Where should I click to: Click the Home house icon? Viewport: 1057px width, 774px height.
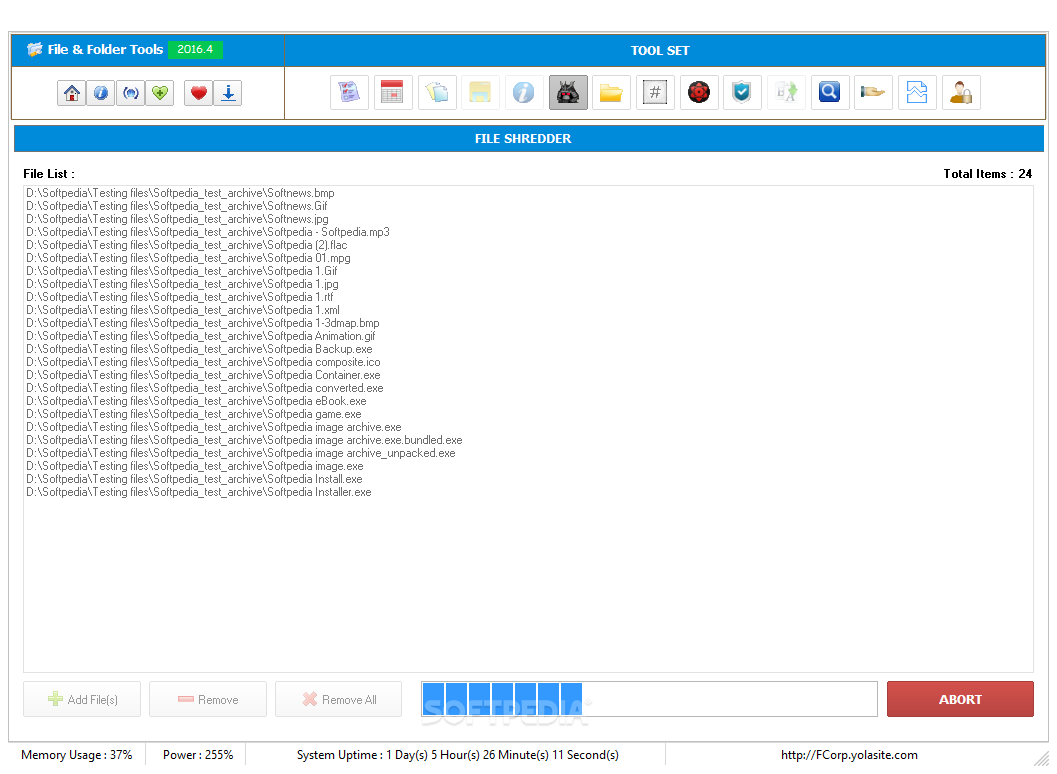click(x=71, y=93)
